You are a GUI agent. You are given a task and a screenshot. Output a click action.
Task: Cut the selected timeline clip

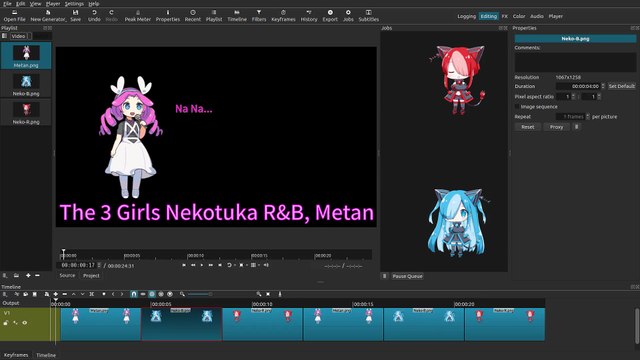tap(17, 294)
